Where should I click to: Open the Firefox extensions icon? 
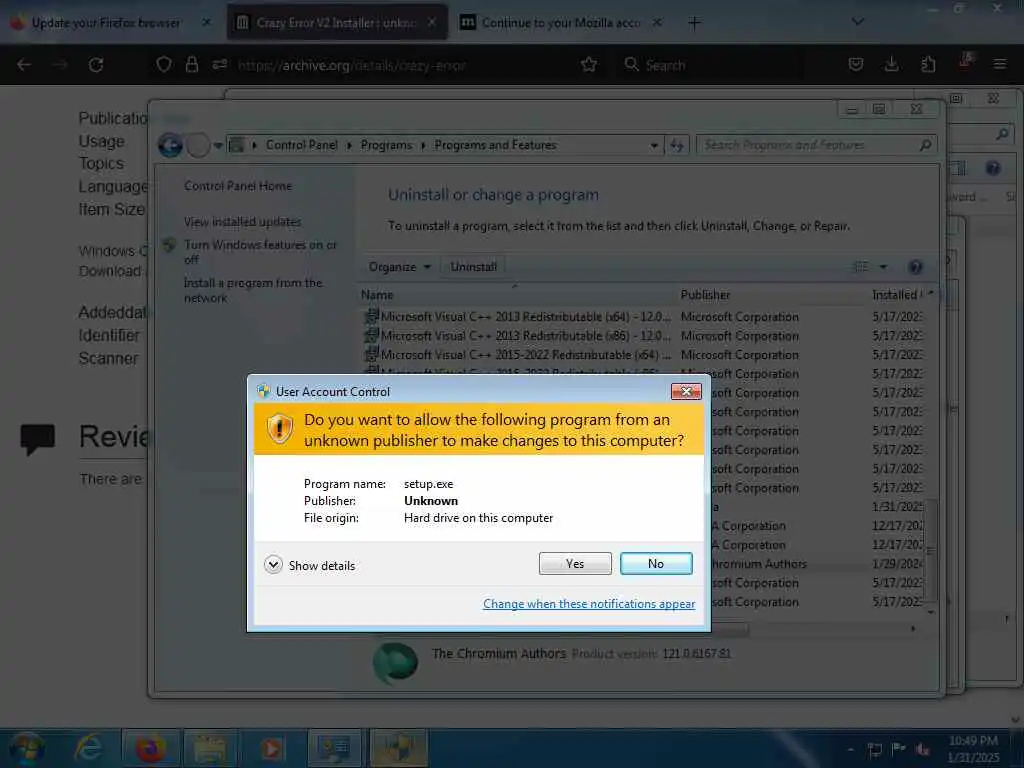coord(928,64)
